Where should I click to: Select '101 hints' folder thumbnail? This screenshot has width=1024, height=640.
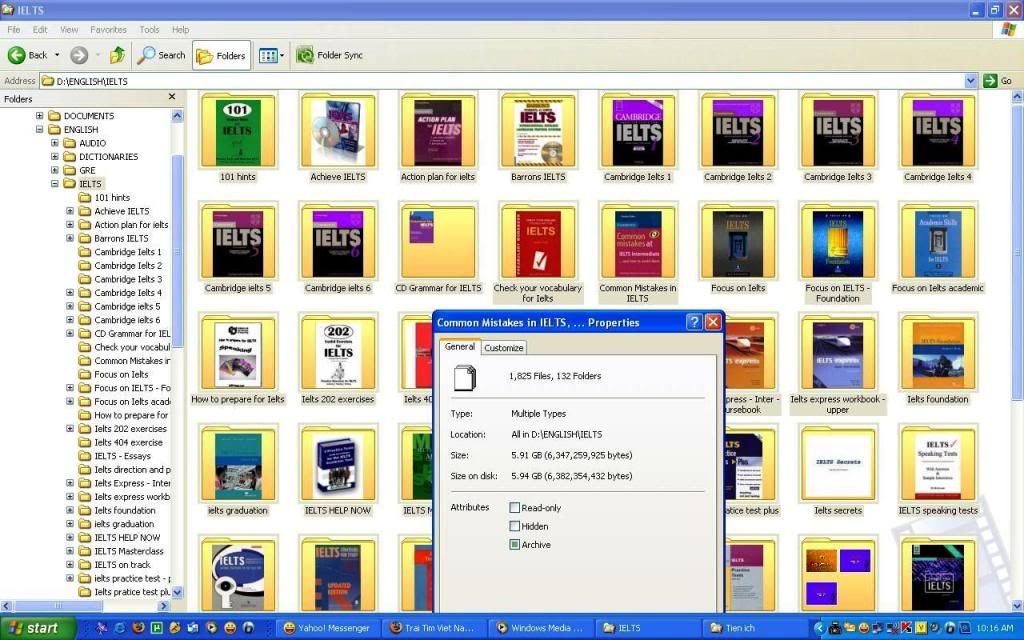pos(238,138)
